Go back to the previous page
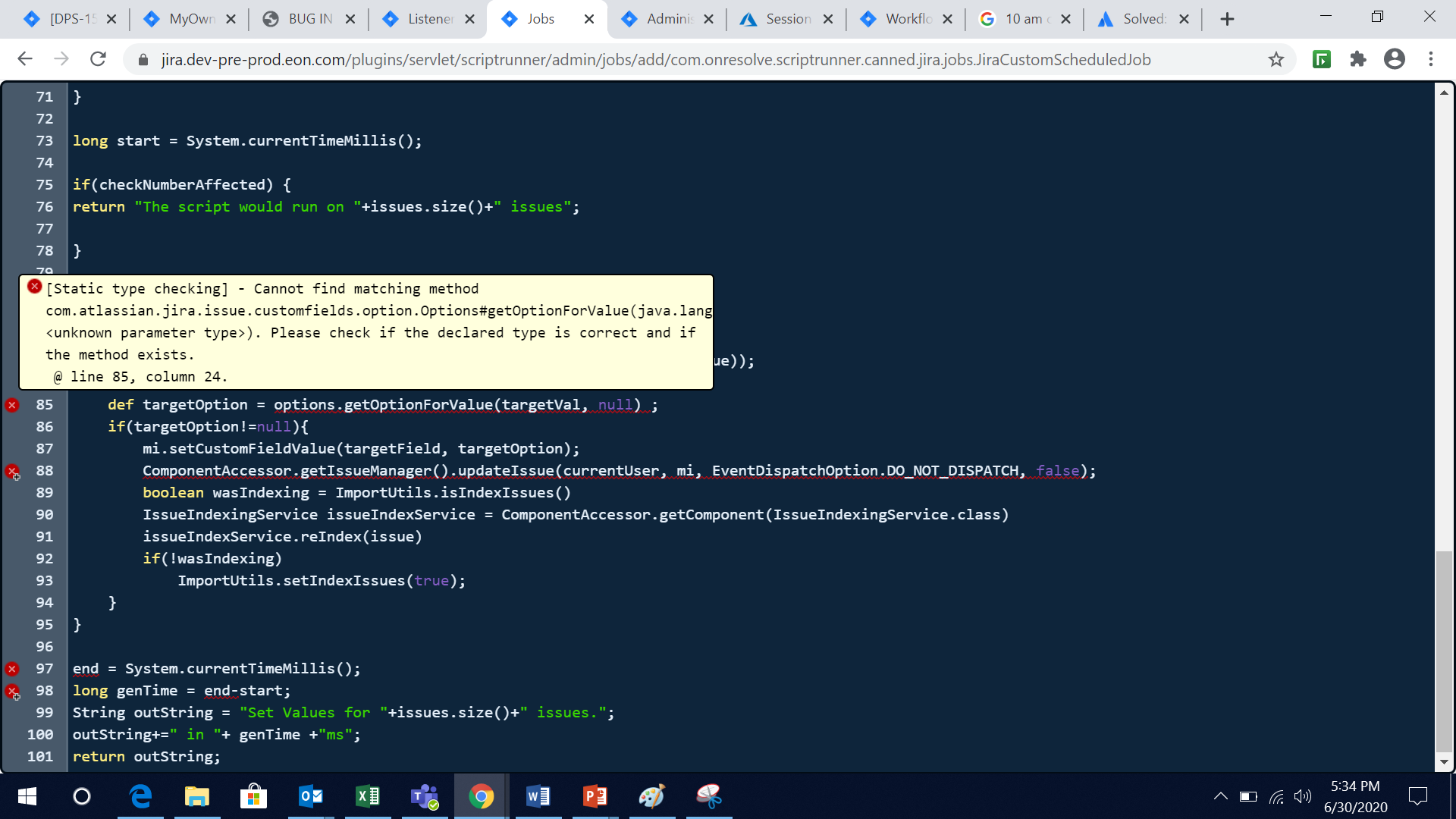 (25, 59)
